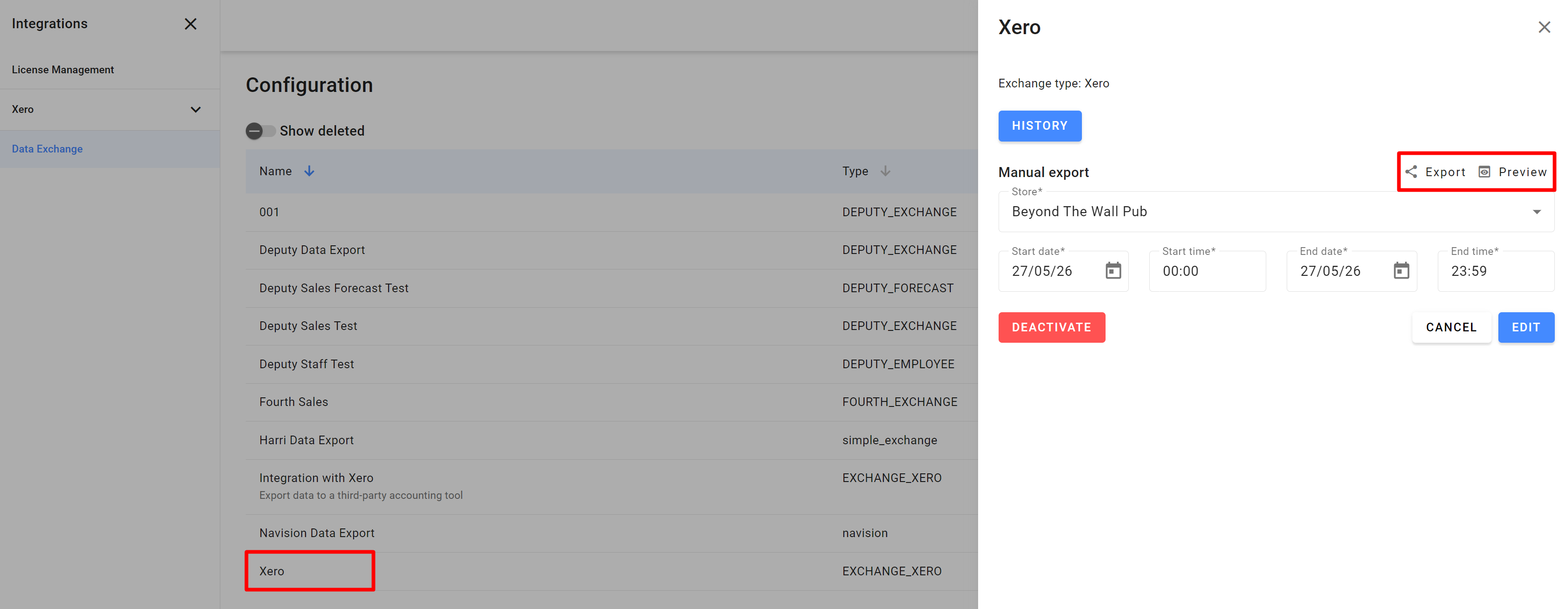Image resolution: width=1568 pixels, height=609 pixels.
Task: Open the Store dropdown
Action: [1276, 211]
